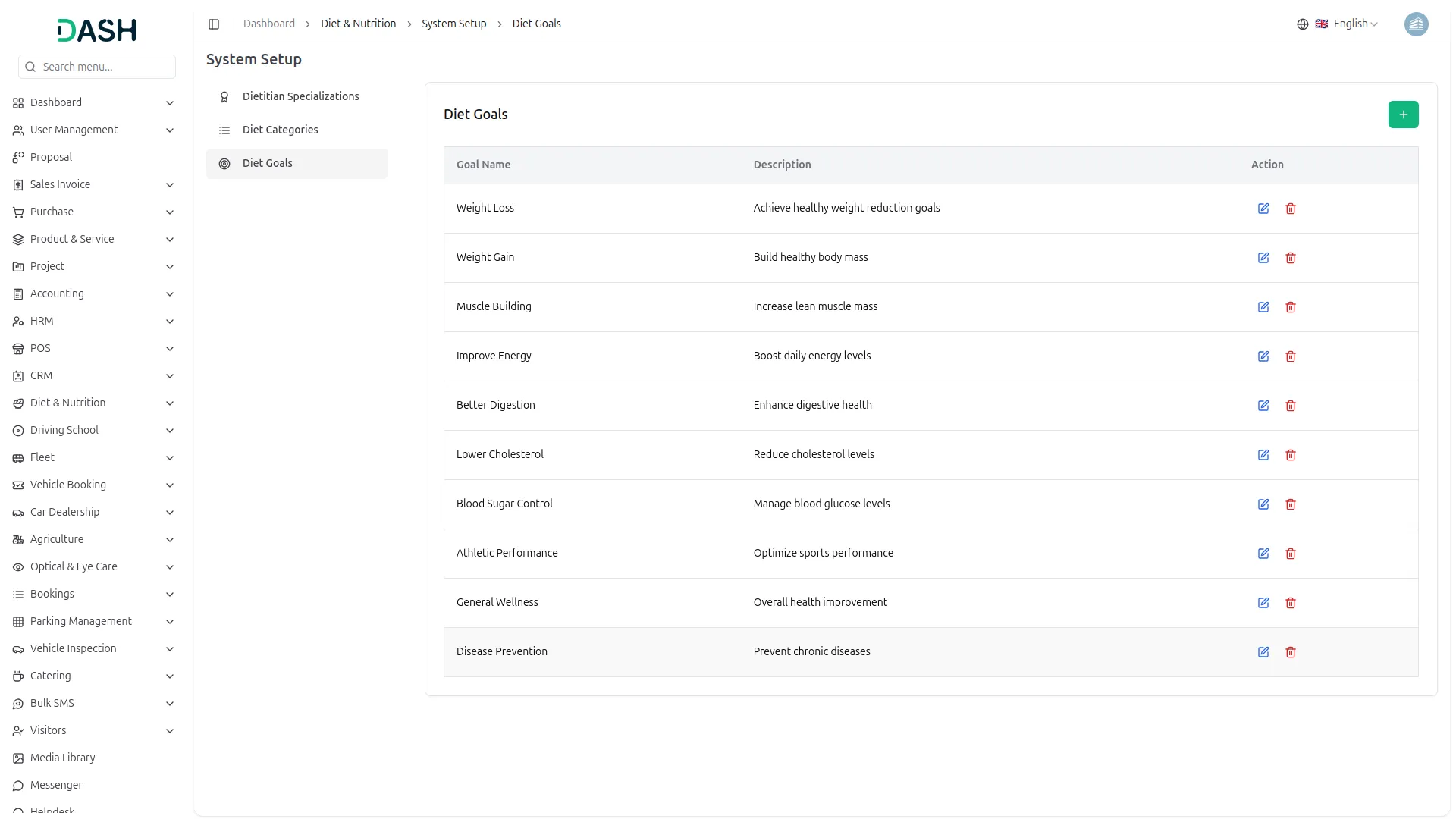This screenshot has height=819, width=1456.
Task: Open Proposal from the sidebar
Action: 51,157
